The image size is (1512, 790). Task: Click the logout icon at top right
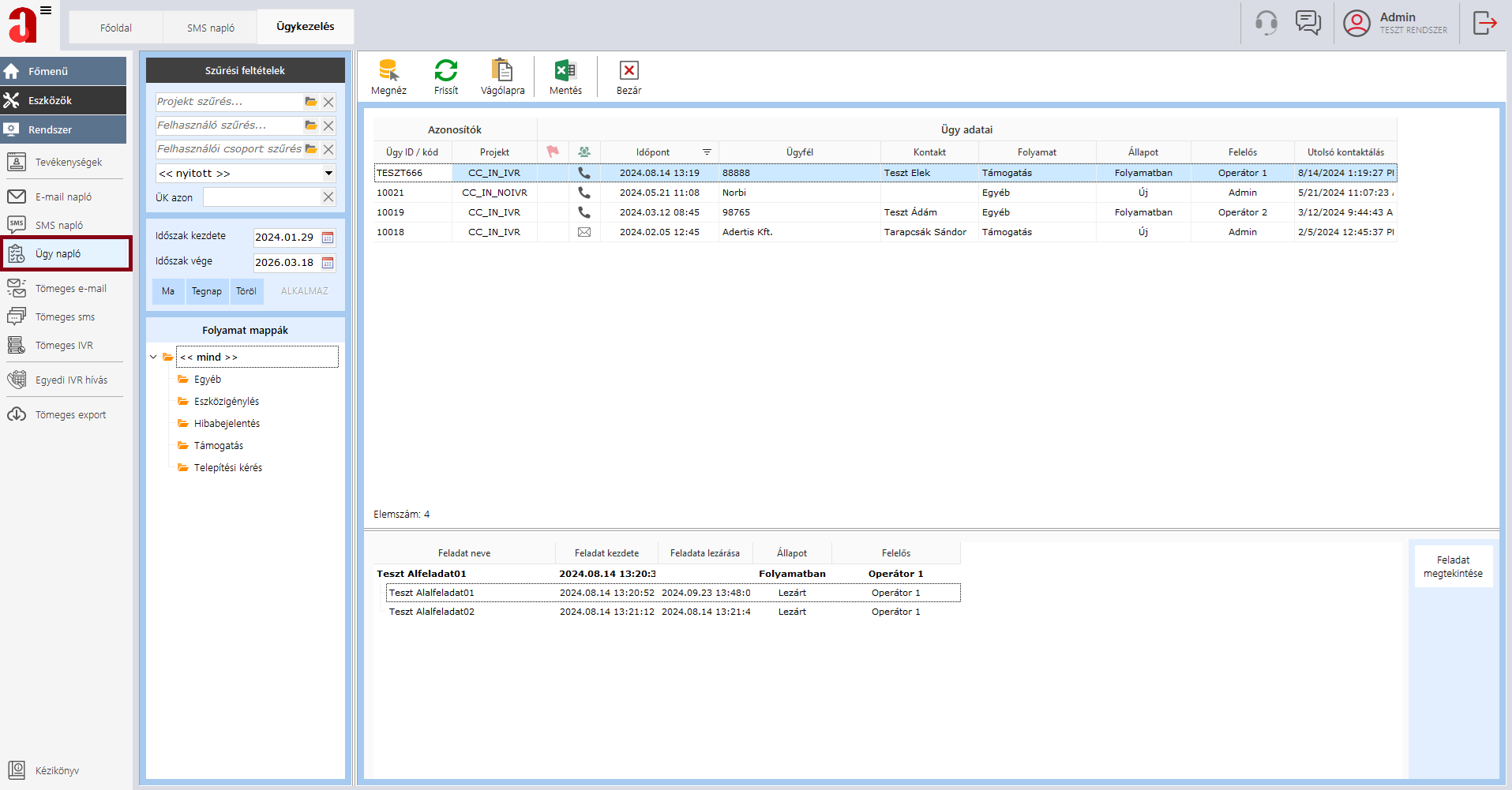coord(1484,23)
